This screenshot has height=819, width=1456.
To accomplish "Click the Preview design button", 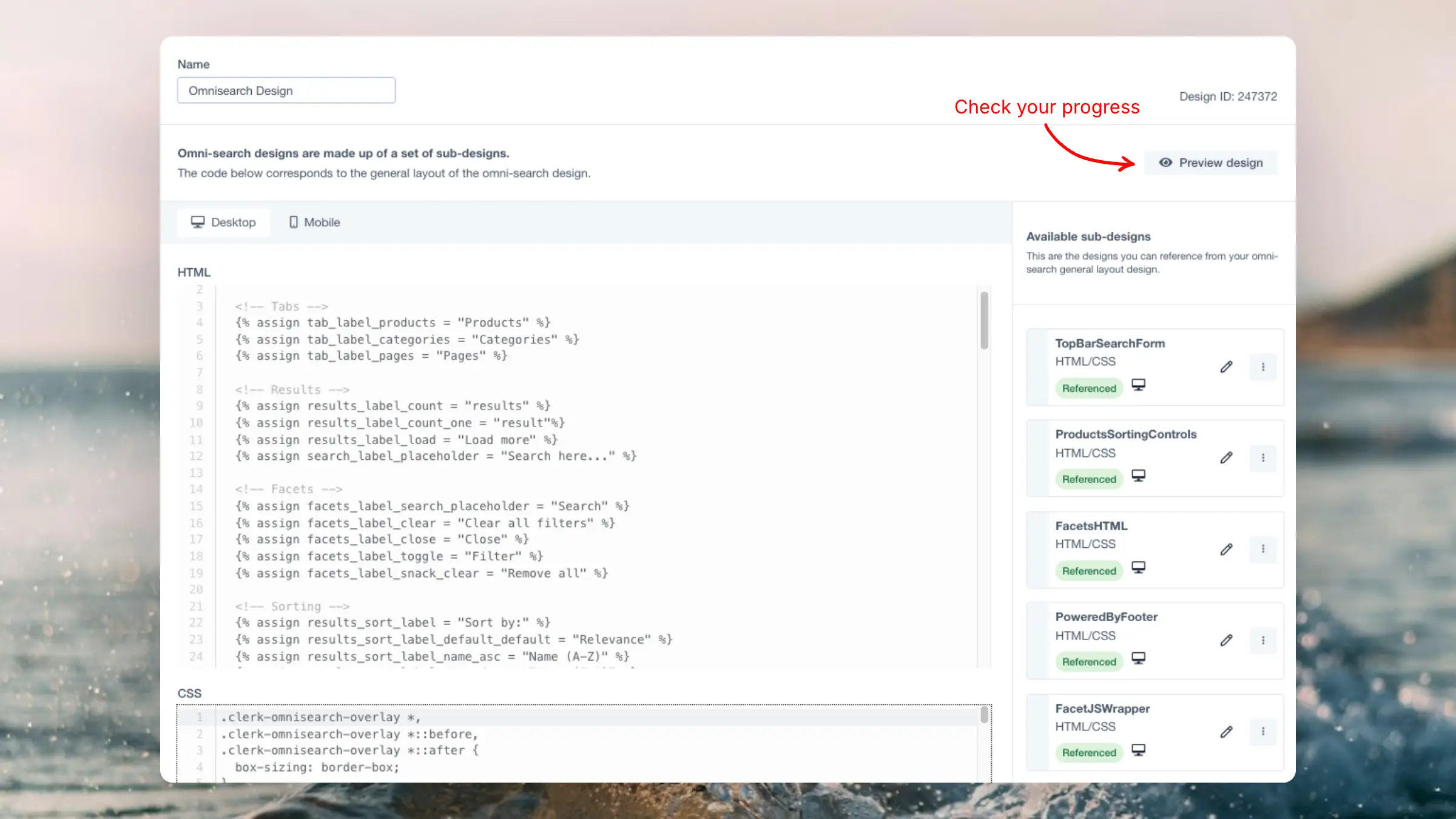I will coord(1211,162).
